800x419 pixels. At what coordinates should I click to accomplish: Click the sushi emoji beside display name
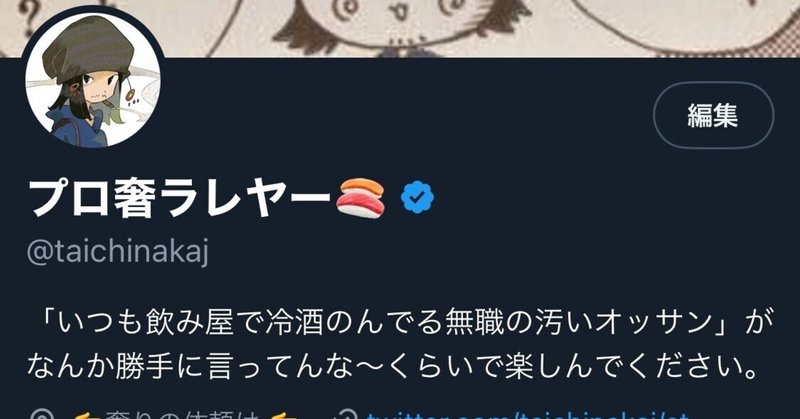tap(360, 197)
